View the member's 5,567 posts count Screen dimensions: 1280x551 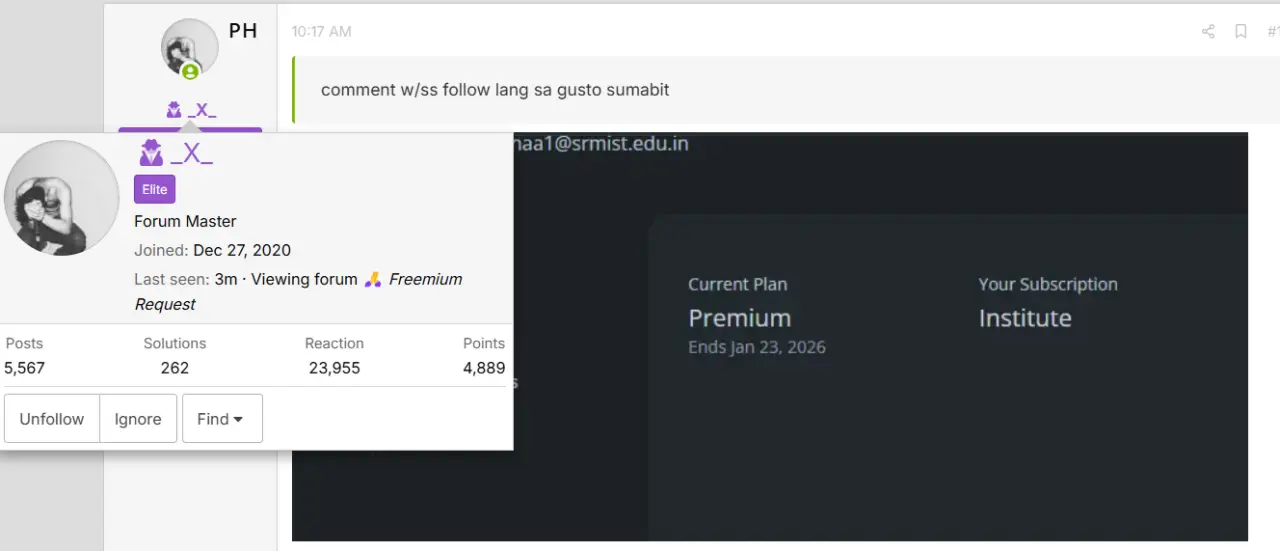[x=25, y=368]
